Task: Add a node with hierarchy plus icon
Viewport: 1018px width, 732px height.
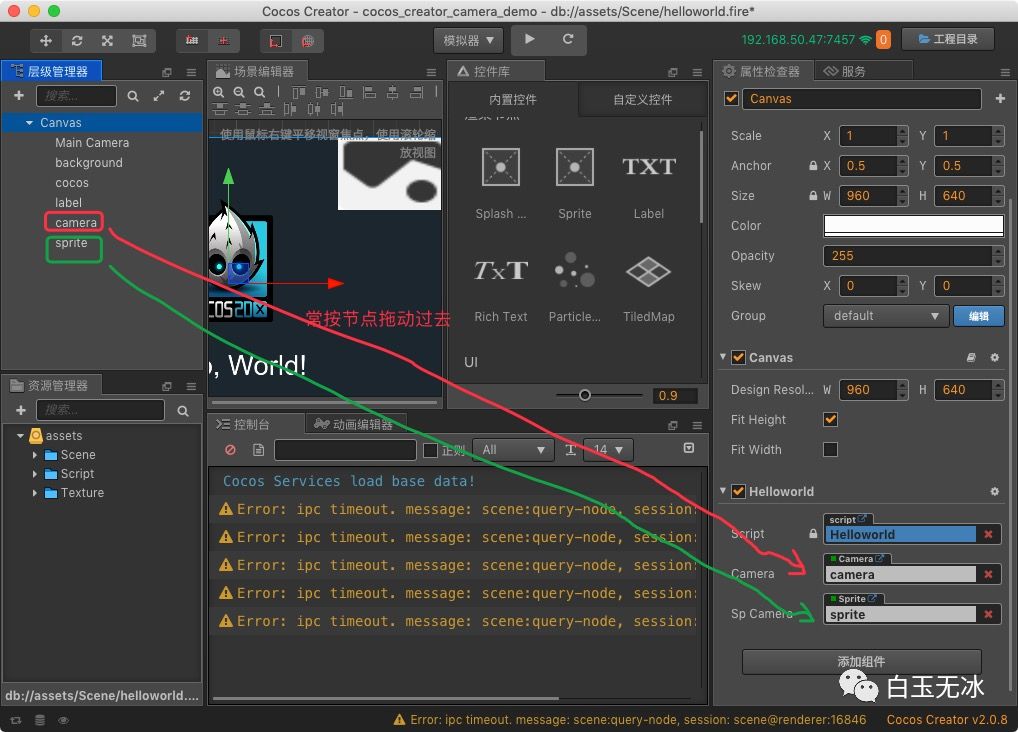Action: [x=19, y=95]
